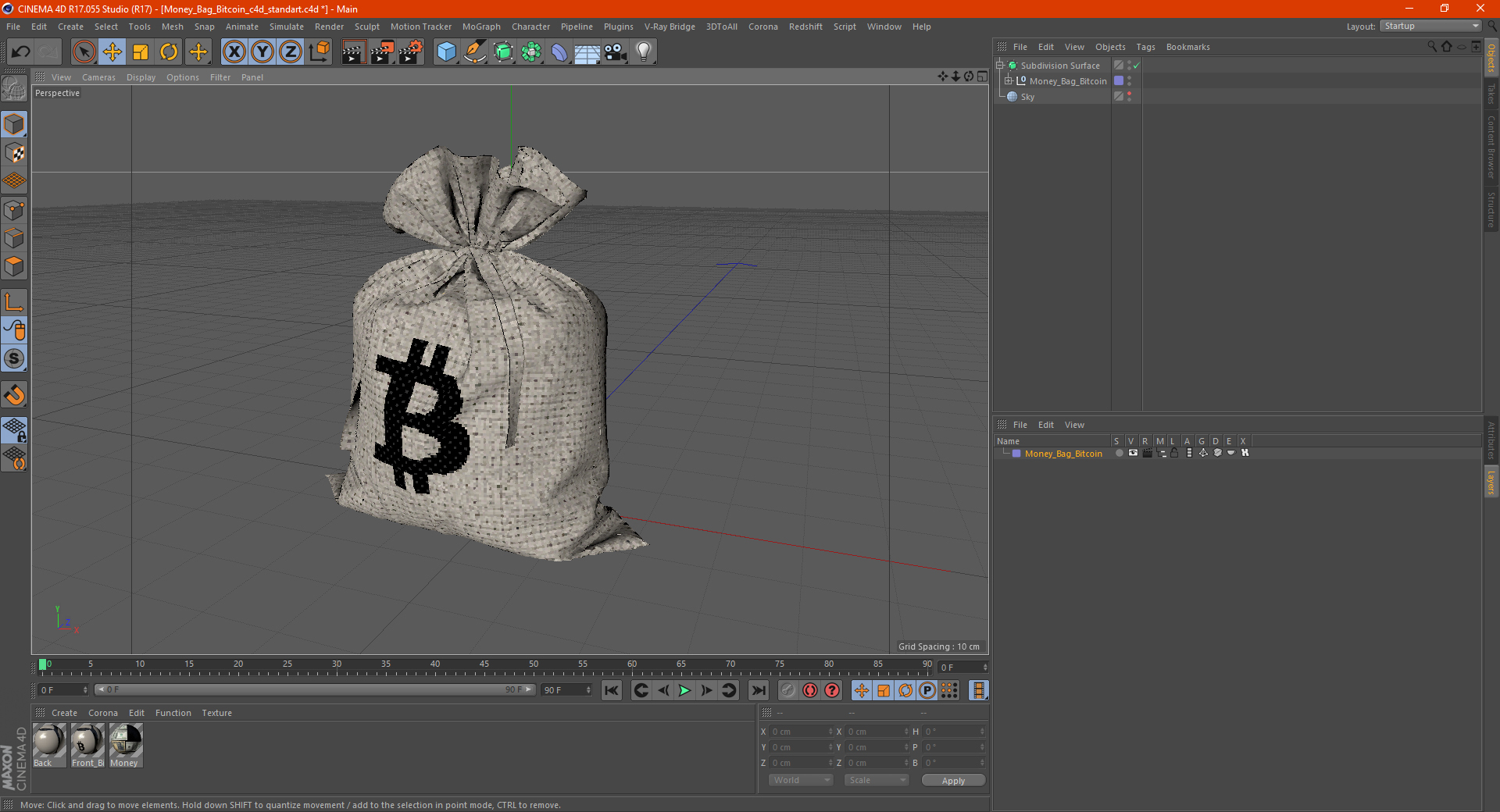Open Objects panel Tags menu
The image size is (1500, 812).
(1145, 47)
